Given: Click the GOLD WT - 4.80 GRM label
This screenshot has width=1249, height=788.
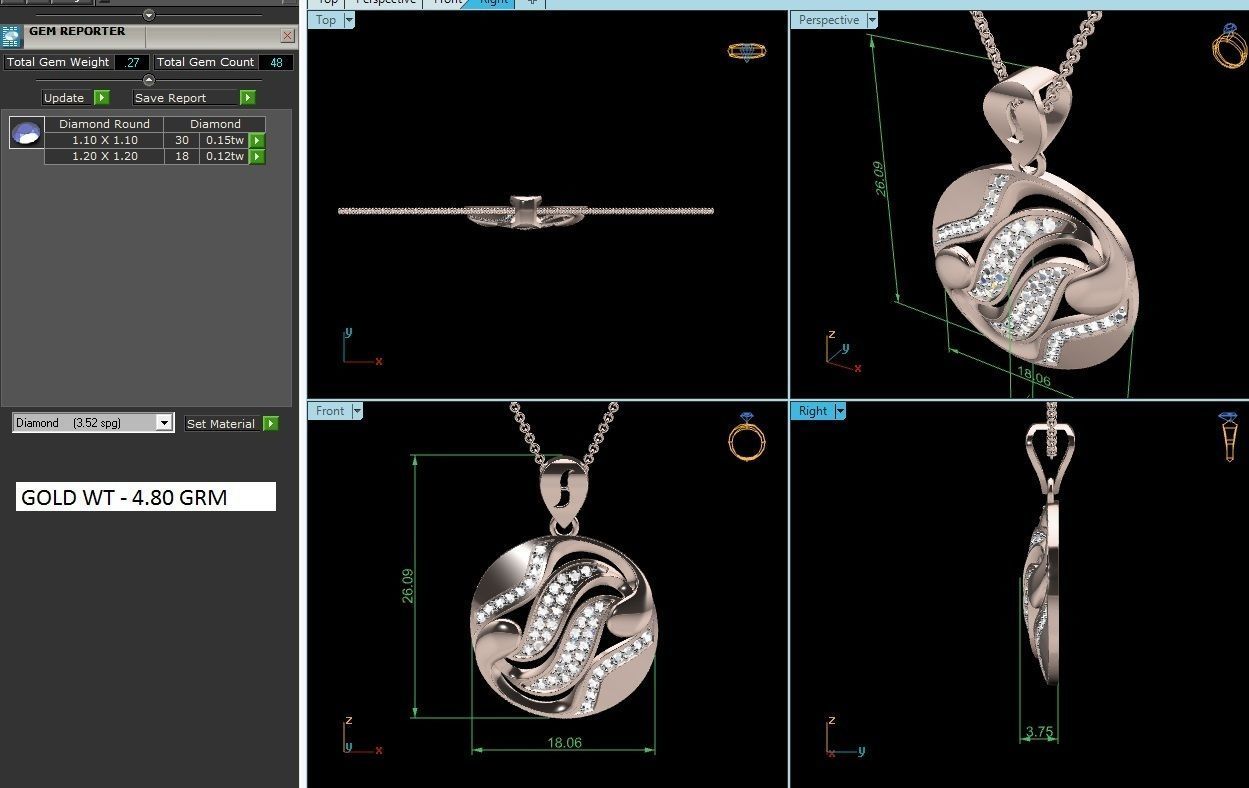Looking at the screenshot, I should 145,497.
